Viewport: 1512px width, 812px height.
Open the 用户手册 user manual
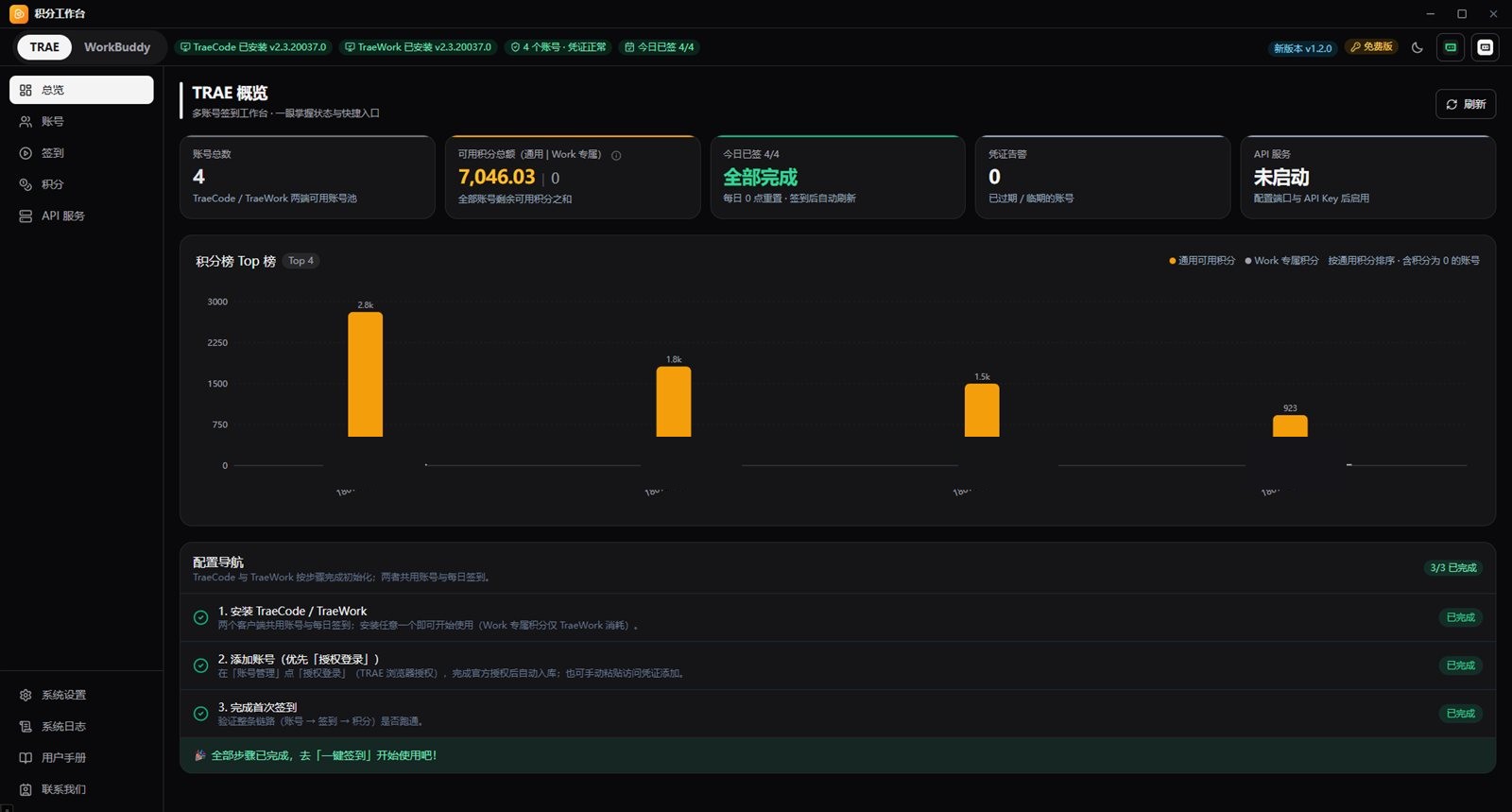pos(81,757)
